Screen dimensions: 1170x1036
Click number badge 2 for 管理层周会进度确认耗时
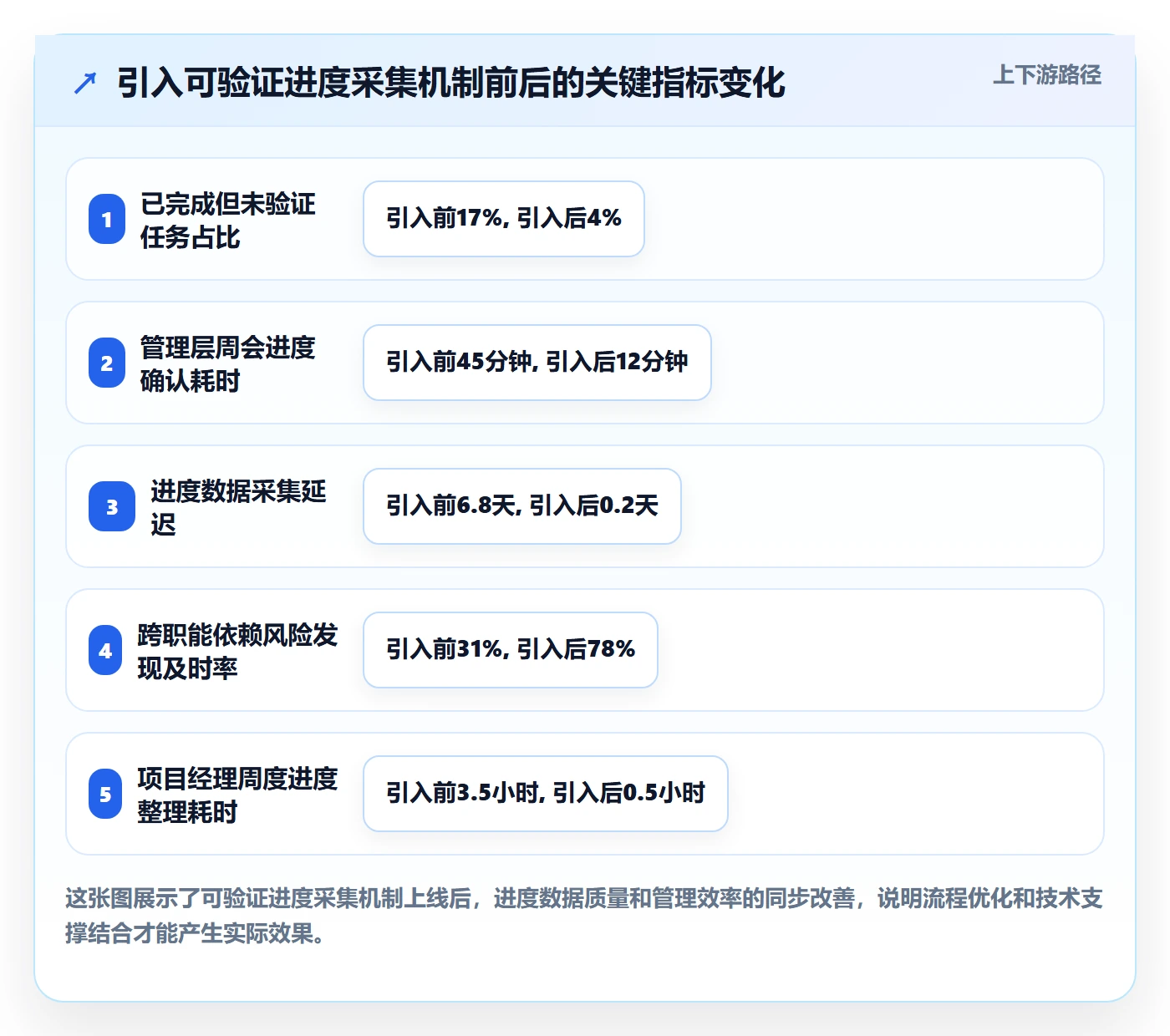coord(107,363)
